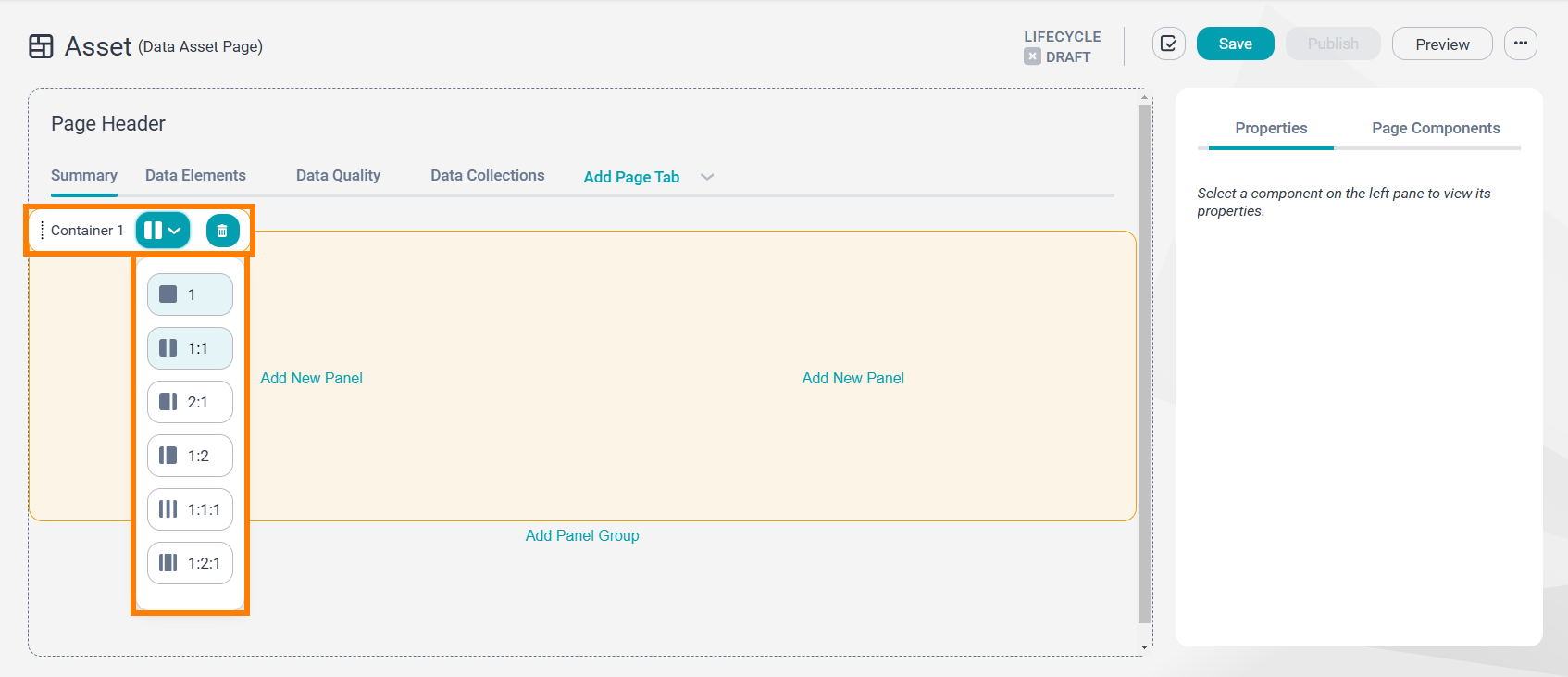Click the Container 1 label
Viewport: 1568px width, 677px height.
[x=87, y=231]
